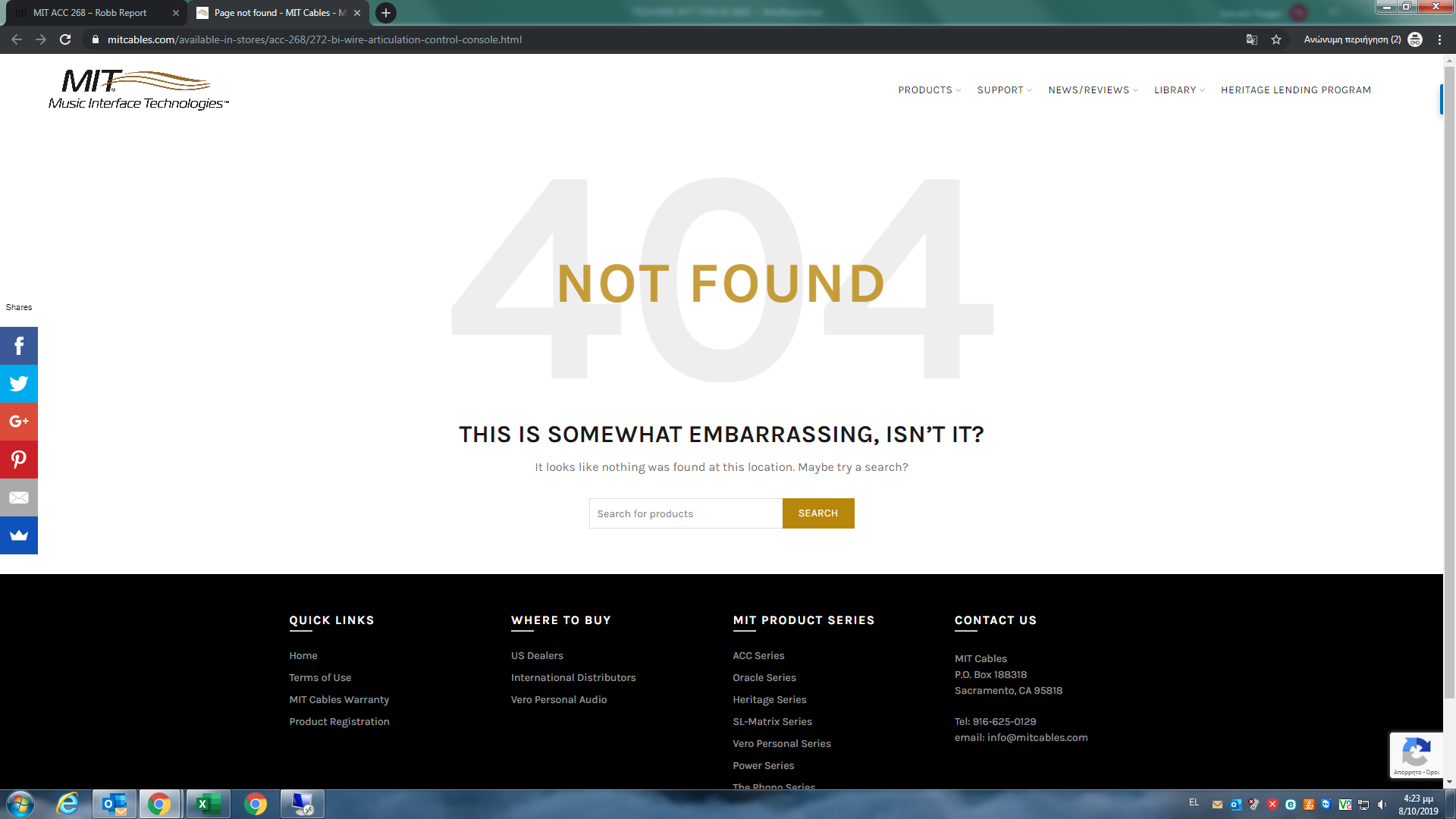The height and width of the screenshot is (819, 1456).
Task: Open Product Registration link
Action: pyautogui.click(x=339, y=722)
